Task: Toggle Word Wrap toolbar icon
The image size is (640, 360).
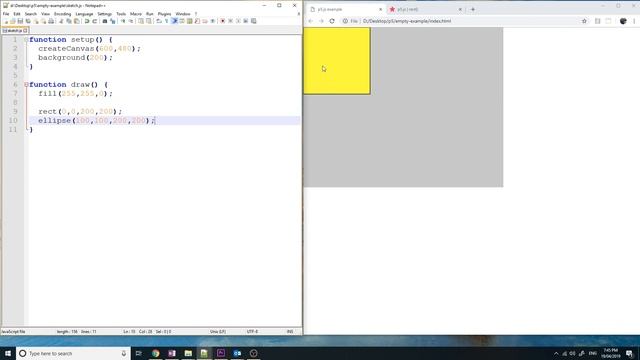Action: tap(159, 21)
